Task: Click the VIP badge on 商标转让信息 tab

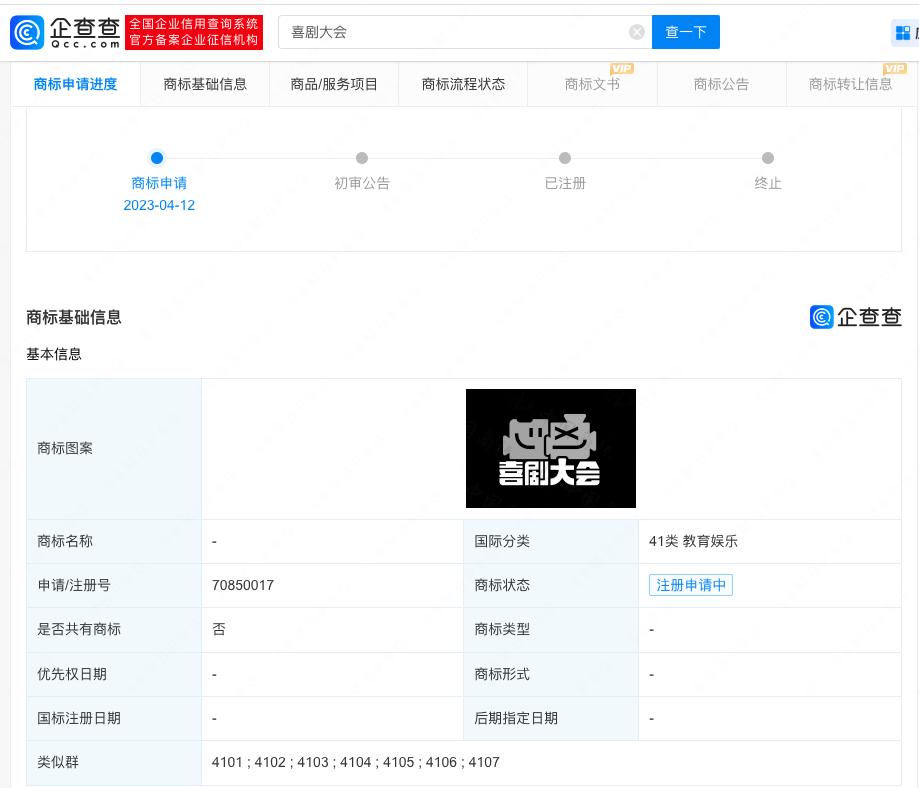Action: pos(895,68)
